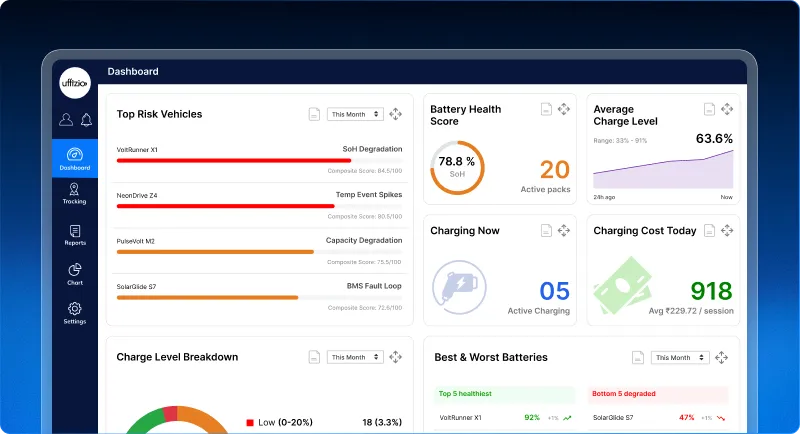The height and width of the screenshot is (434, 800).
Task: Click the Capacity Degradation label
Action: 364,240
